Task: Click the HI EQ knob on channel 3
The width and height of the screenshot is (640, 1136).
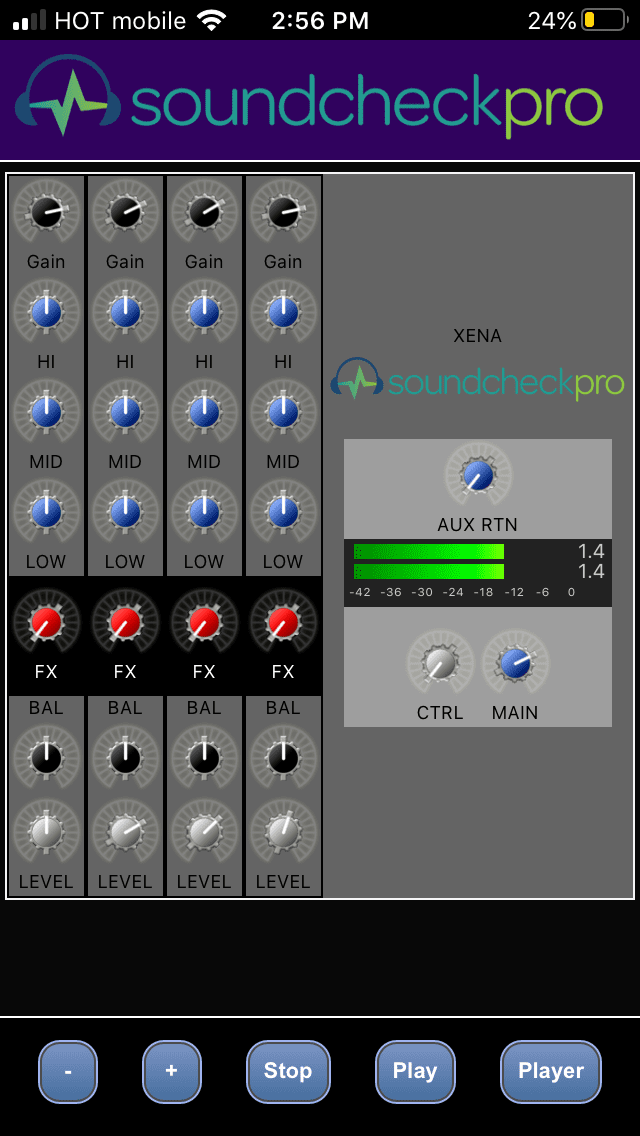Action: pyautogui.click(x=204, y=312)
